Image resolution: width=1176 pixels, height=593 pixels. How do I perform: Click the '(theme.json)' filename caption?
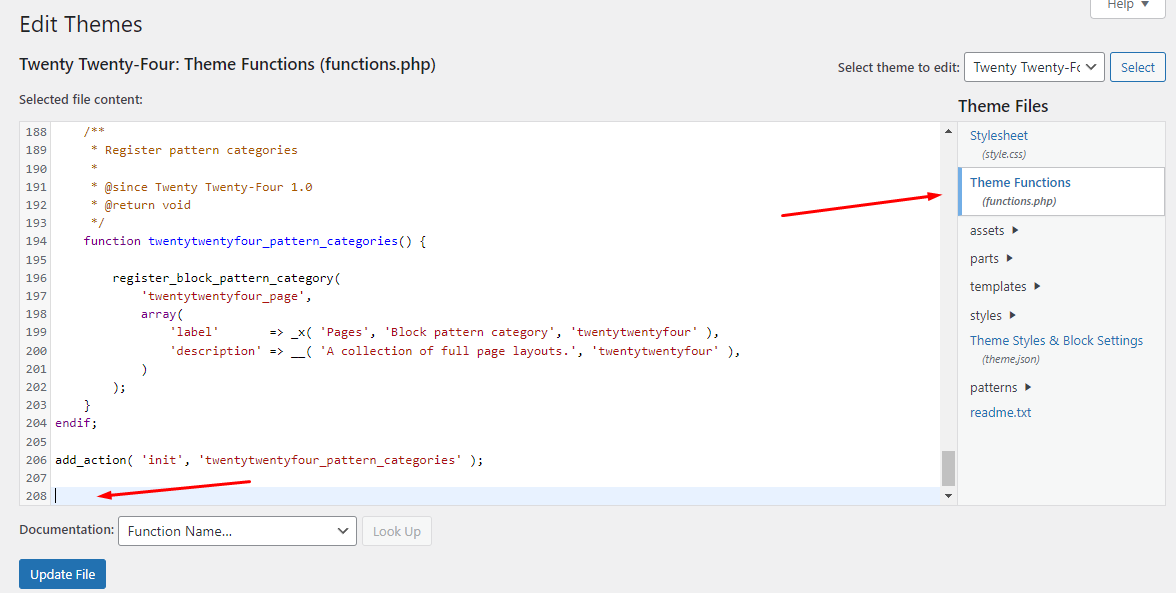(x=1010, y=359)
